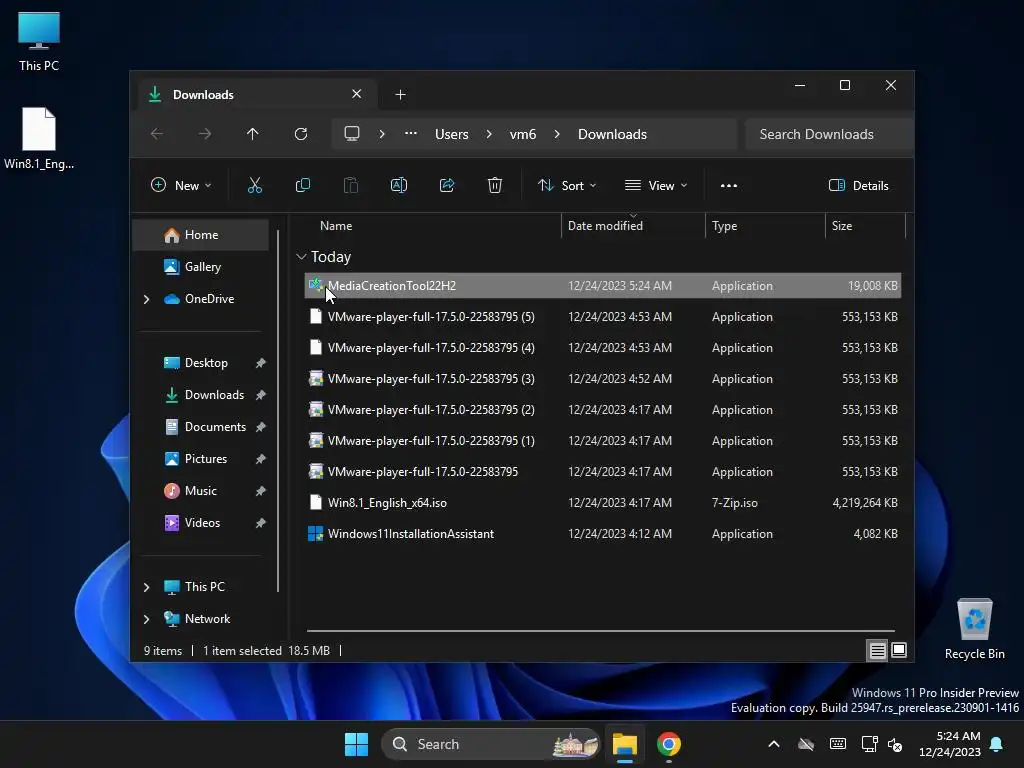The height and width of the screenshot is (768, 1024).
Task: Select VMware-player-full-17.5.0-22583795 (3)
Action: pos(603,379)
